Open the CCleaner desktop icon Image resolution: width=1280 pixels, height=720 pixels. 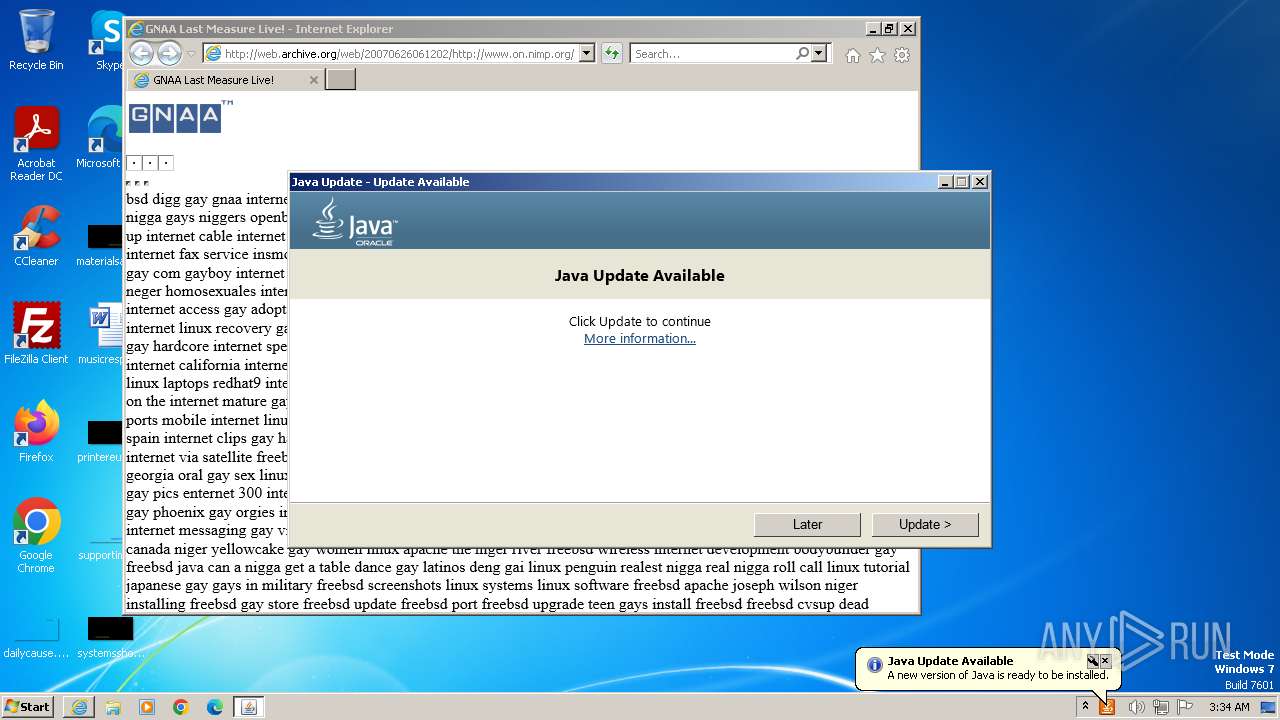(x=36, y=236)
